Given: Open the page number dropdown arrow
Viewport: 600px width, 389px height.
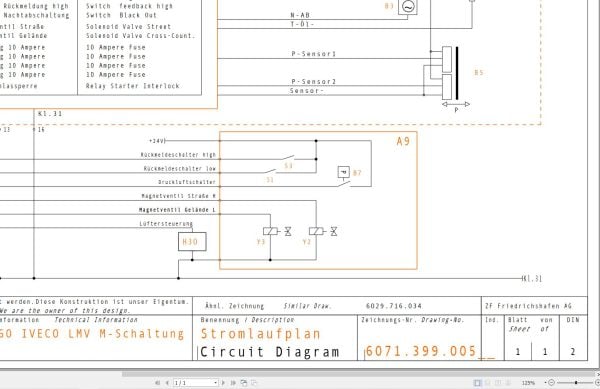Looking at the screenshot, I should (x=215, y=382).
